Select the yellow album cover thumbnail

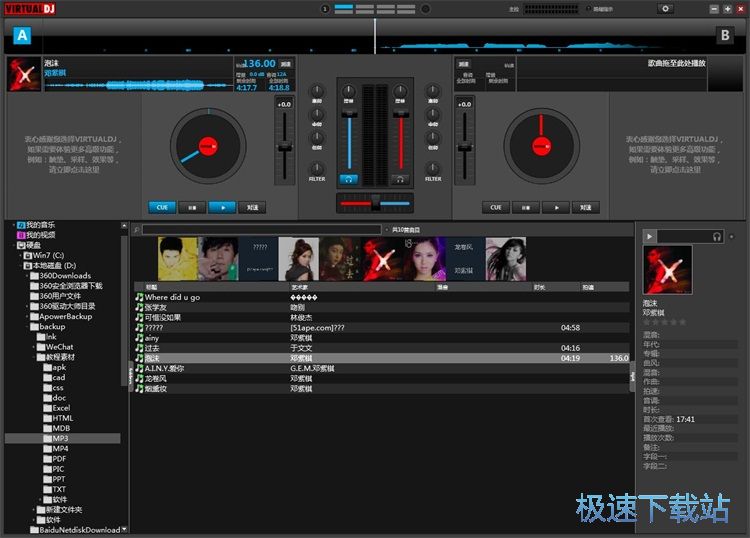pos(177,259)
